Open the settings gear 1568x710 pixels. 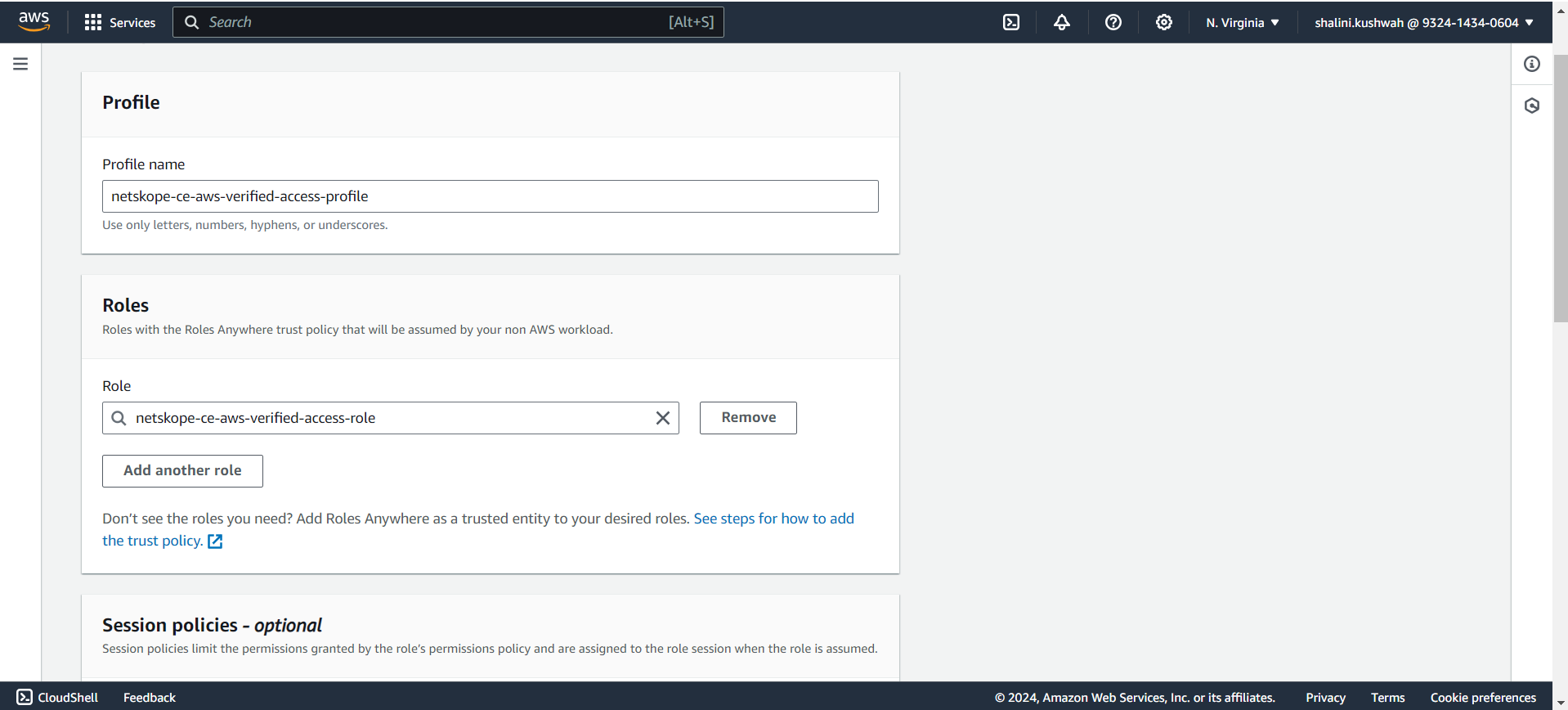(1164, 22)
